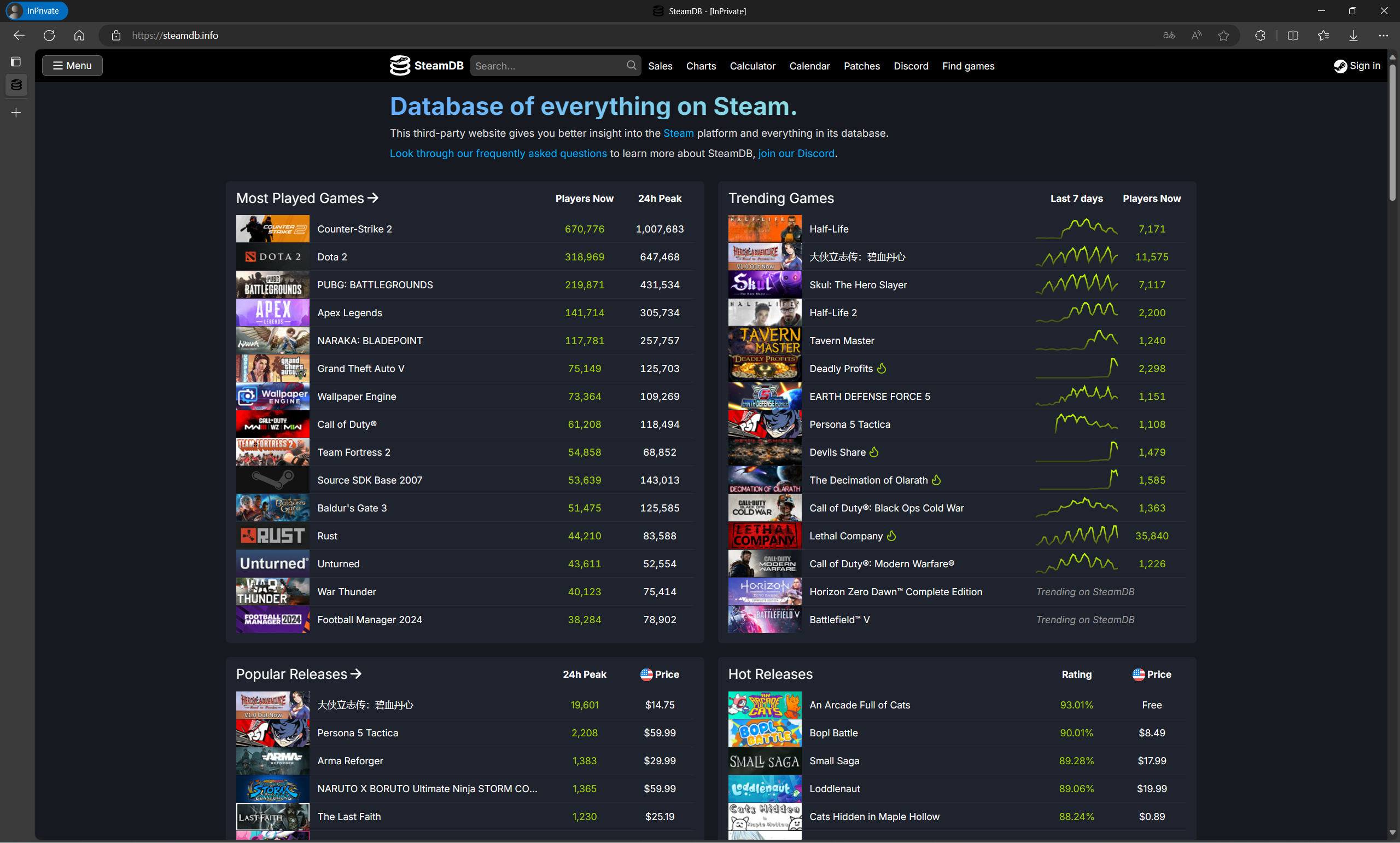Open Football Manager 2024 entry
This screenshot has width=1400, height=843.
[x=370, y=619]
